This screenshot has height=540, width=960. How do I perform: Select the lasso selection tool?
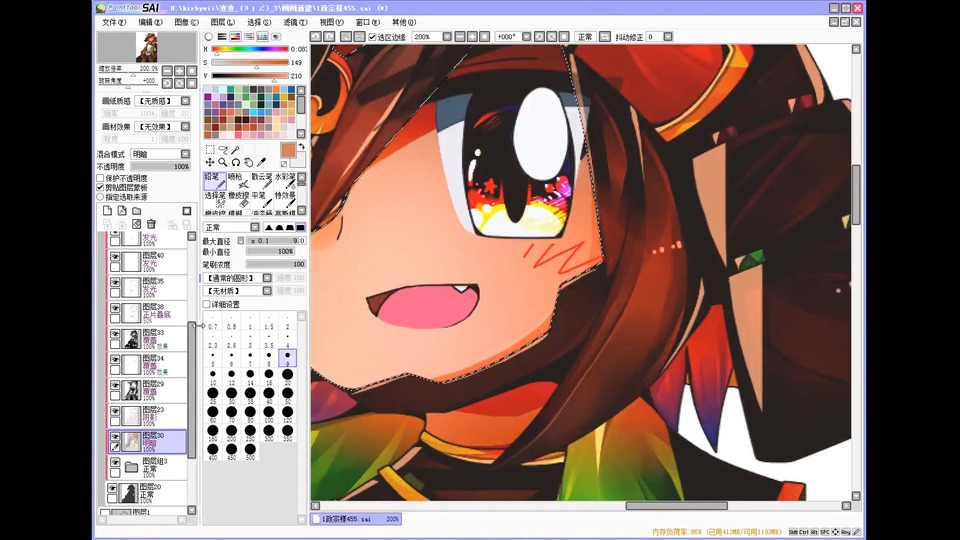click(x=223, y=149)
